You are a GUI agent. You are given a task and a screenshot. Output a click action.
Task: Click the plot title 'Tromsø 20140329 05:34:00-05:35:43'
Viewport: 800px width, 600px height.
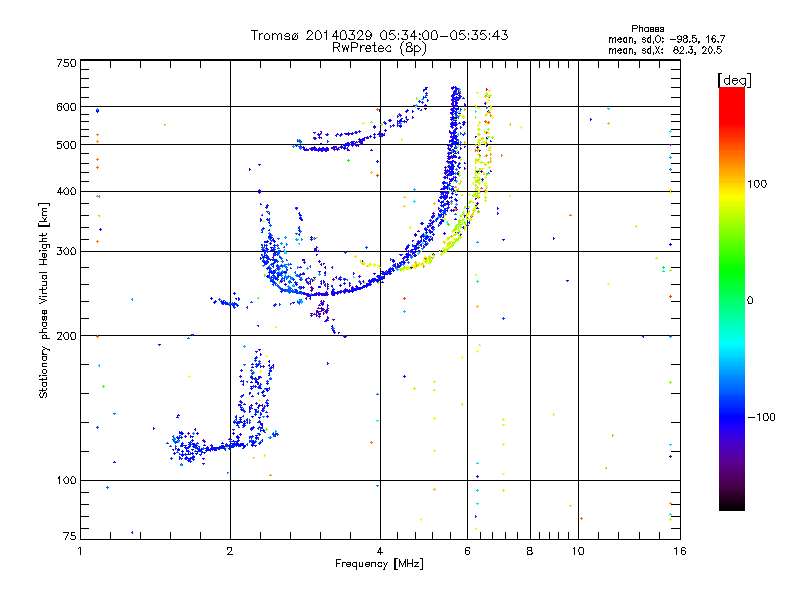click(379, 35)
